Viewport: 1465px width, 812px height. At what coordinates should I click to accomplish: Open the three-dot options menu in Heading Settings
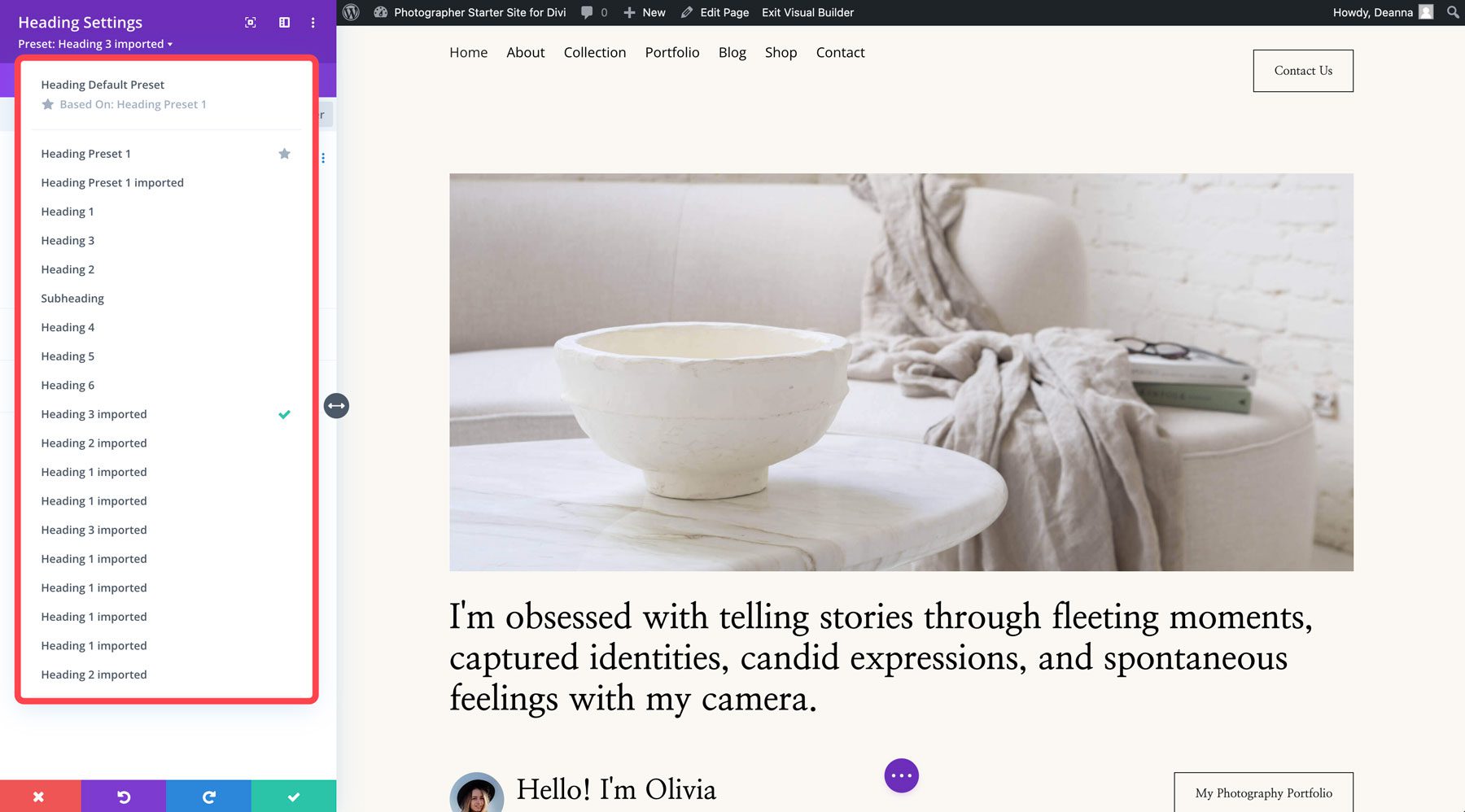click(x=313, y=23)
